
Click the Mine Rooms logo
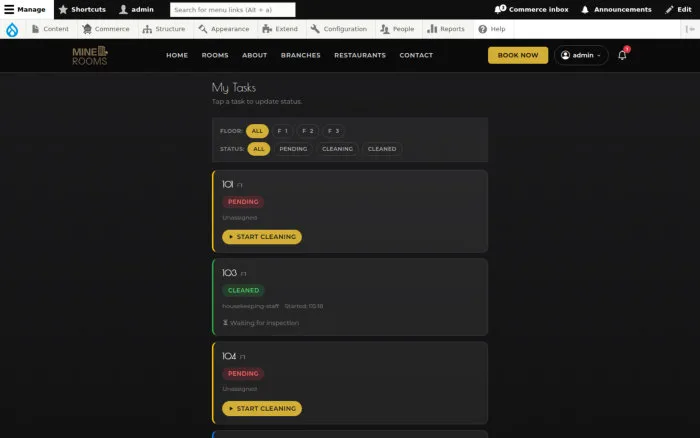pyautogui.click(x=90, y=55)
